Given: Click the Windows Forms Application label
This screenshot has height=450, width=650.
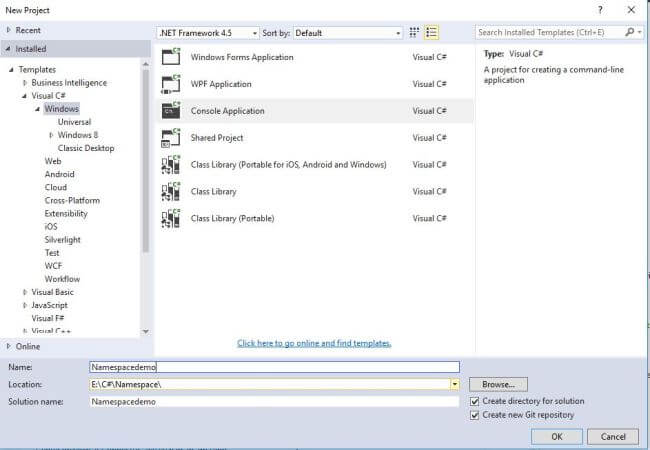Looking at the screenshot, I should click(x=242, y=57).
